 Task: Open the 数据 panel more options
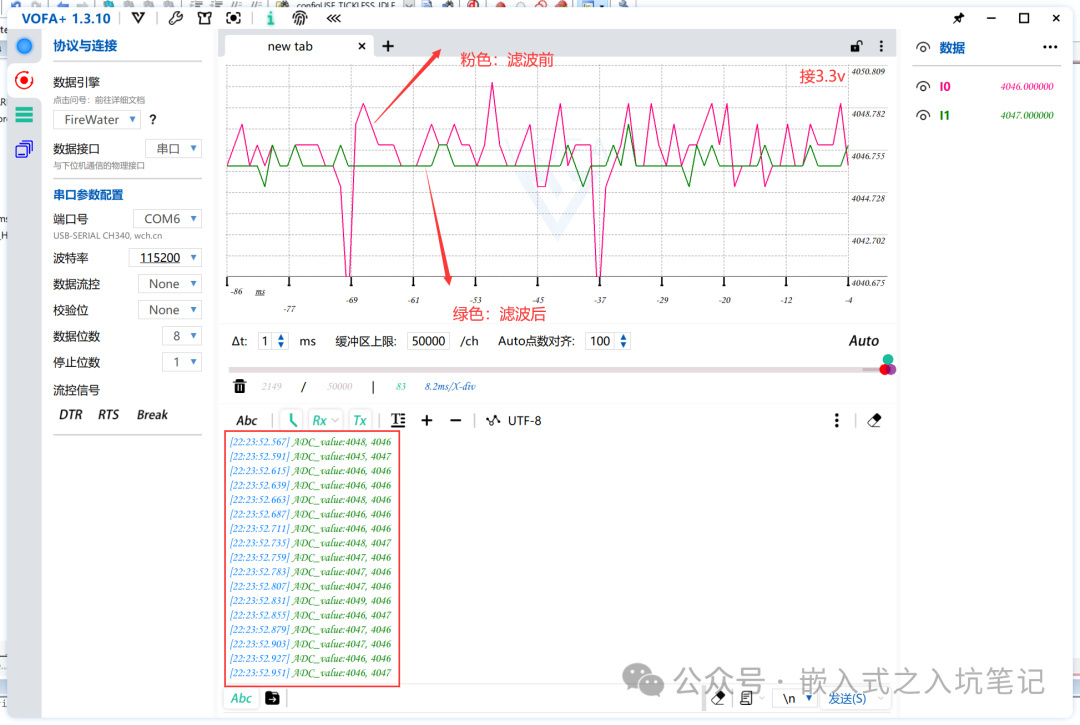tap(1050, 47)
